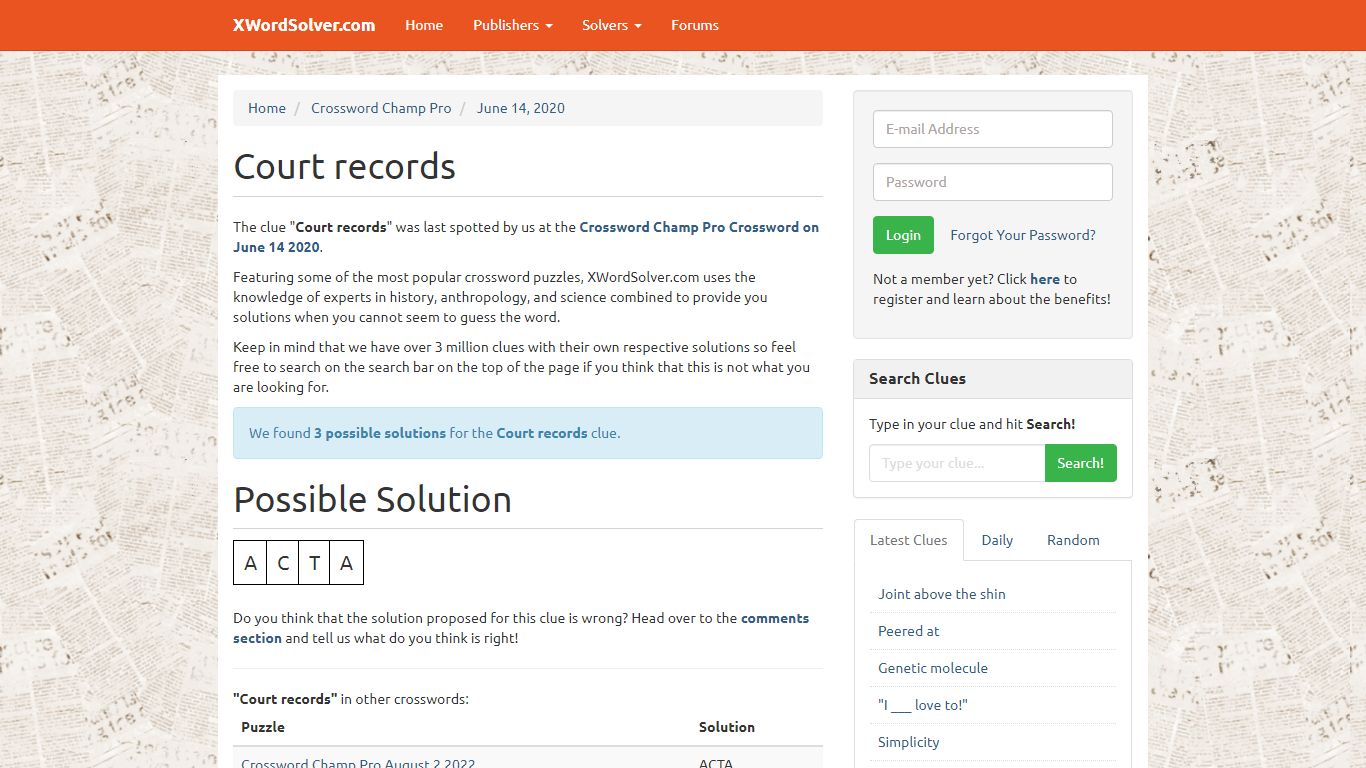This screenshot has width=1366, height=768.
Task: Click the first solution letter box 'A'
Action: [x=250, y=563]
